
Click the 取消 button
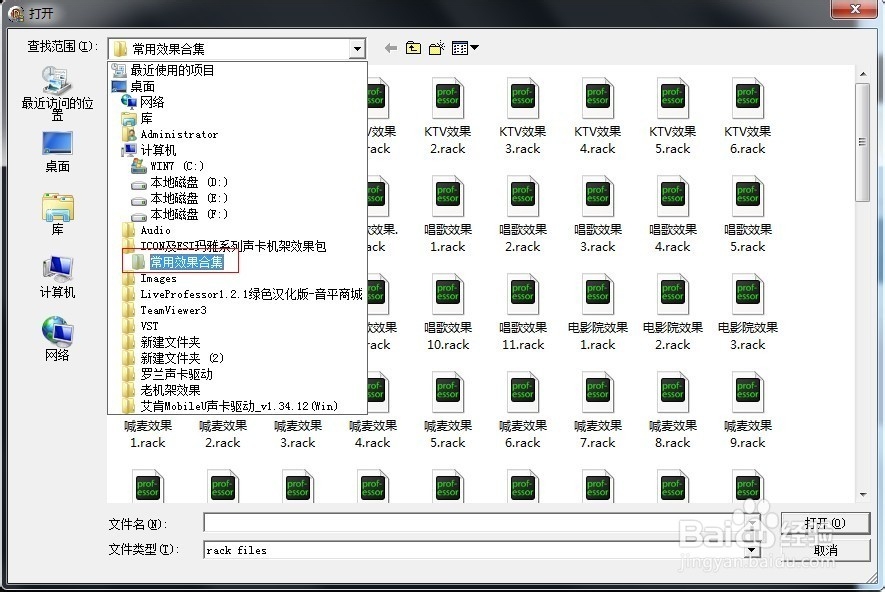[826, 549]
